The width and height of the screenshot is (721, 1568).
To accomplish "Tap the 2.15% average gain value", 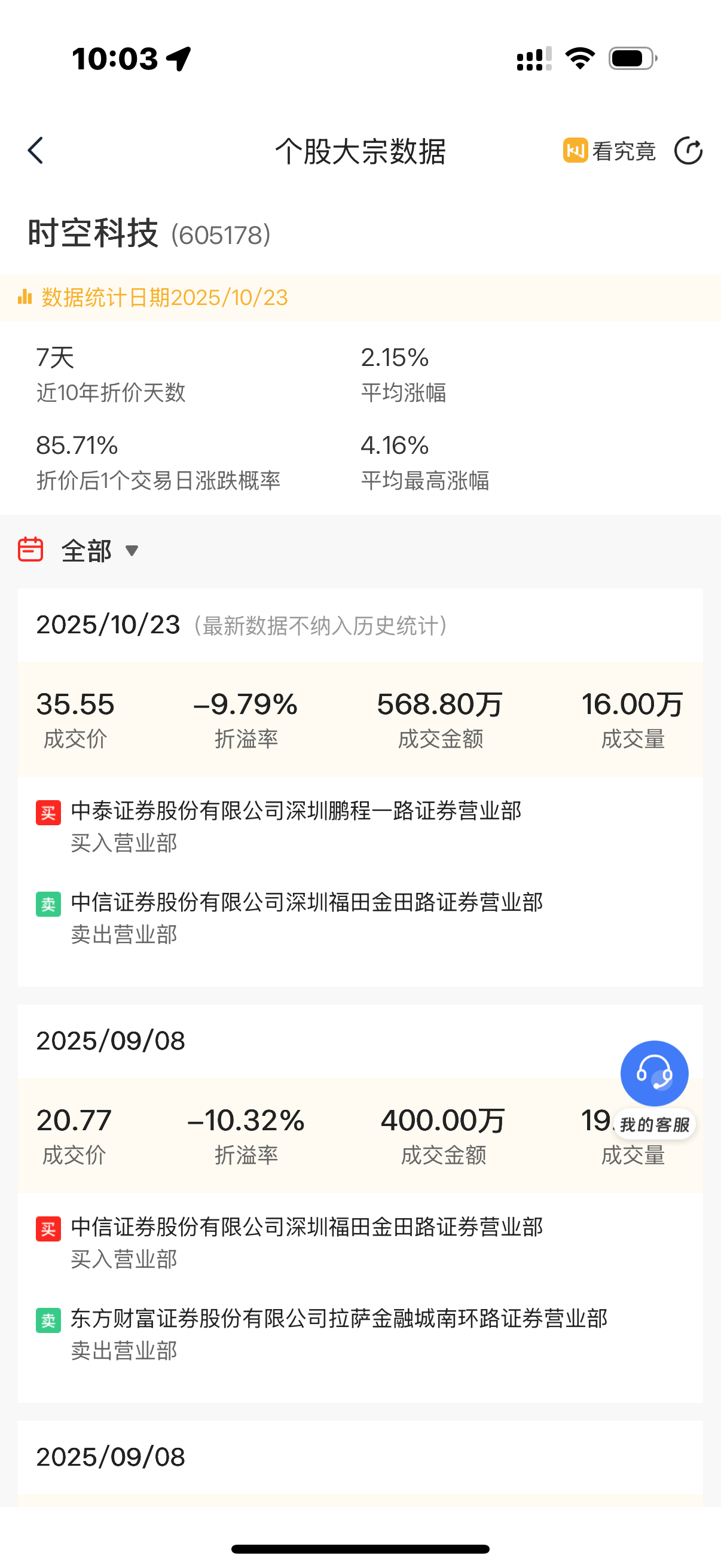I will pos(395,357).
